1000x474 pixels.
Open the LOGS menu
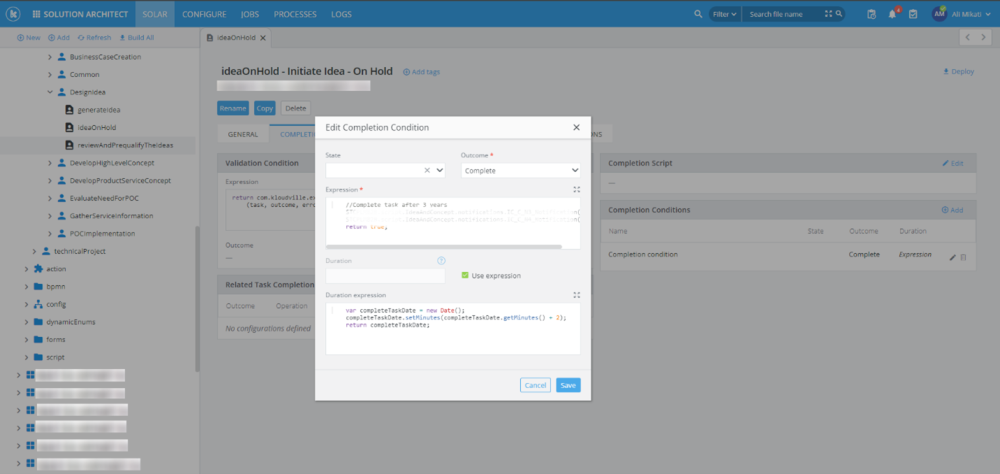pos(341,14)
